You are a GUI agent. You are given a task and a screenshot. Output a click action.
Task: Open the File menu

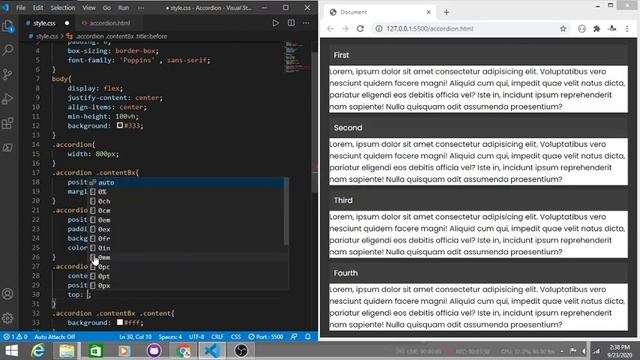click(x=21, y=8)
